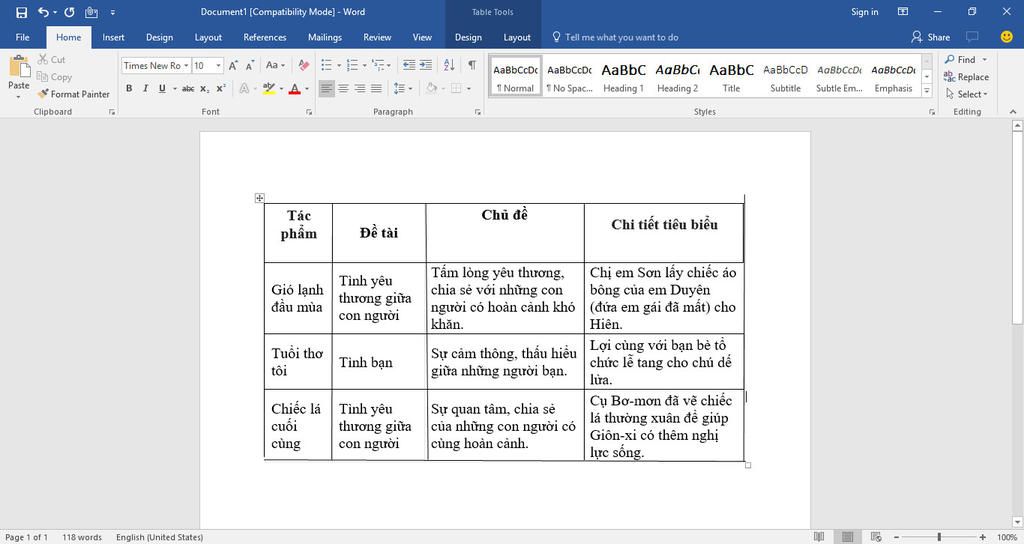The width and height of the screenshot is (1024, 544).
Task: Switch to the Review tab
Action: (377, 37)
